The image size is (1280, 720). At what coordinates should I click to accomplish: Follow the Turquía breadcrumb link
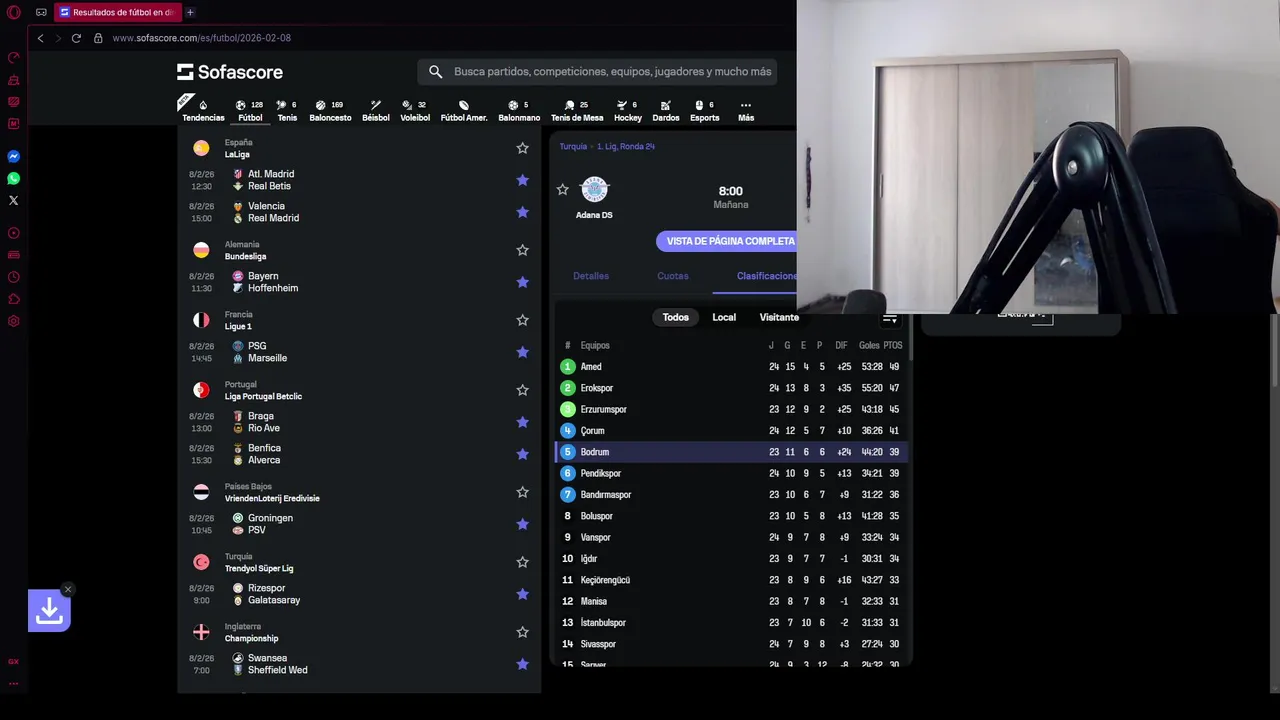pos(573,146)
